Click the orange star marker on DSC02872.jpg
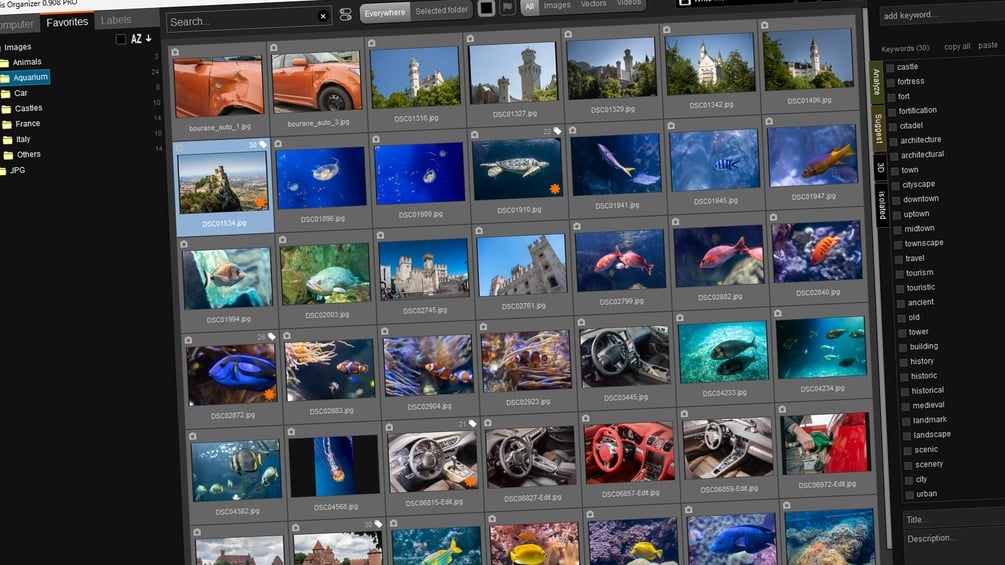The height and width of the screenshot is (565, 1005). [270, 395]
